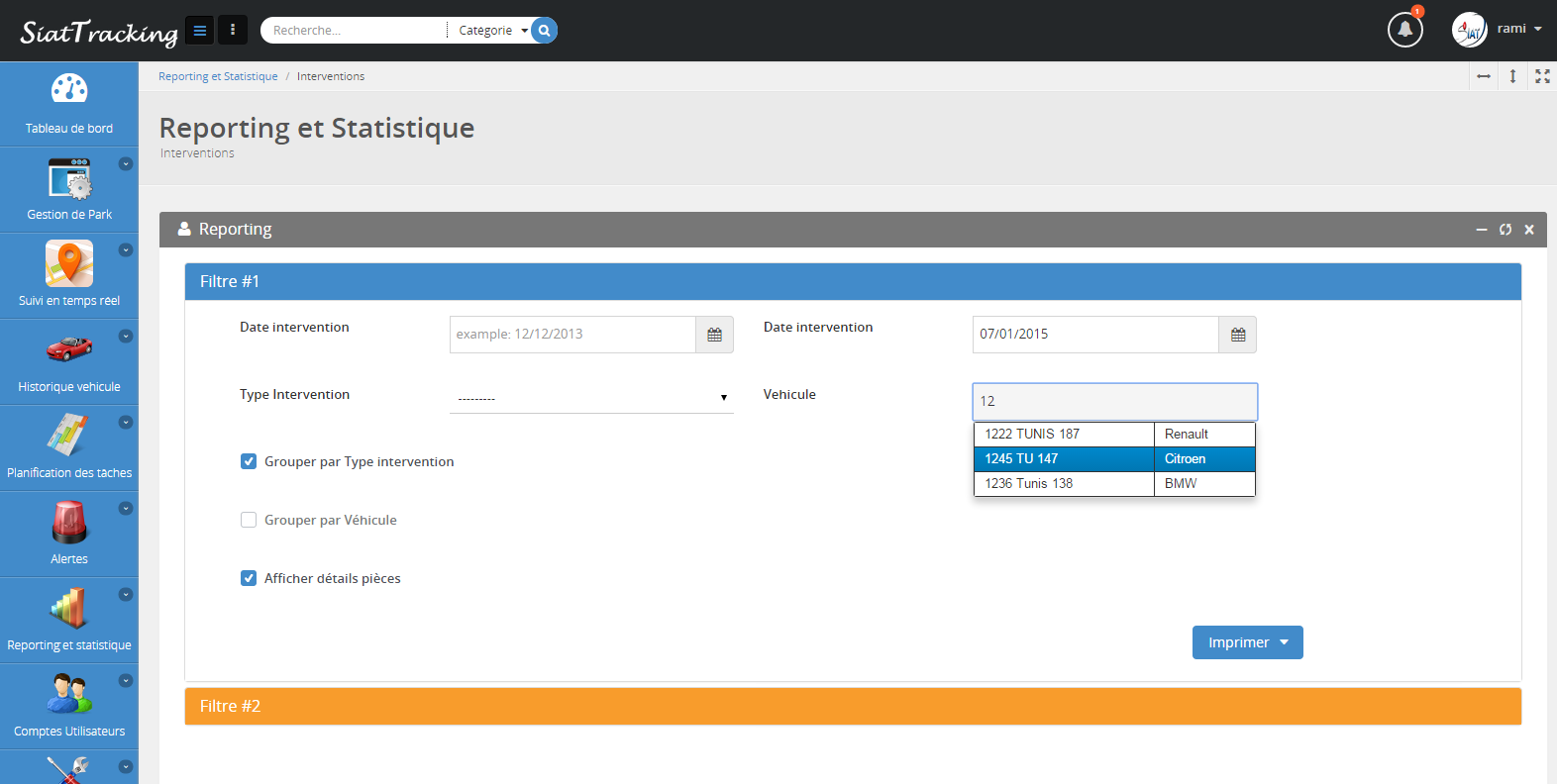The image size is (1557, 784).
Task: Toggle fullscreen icon in breadcrumb bar
Action: point(1542,76)
